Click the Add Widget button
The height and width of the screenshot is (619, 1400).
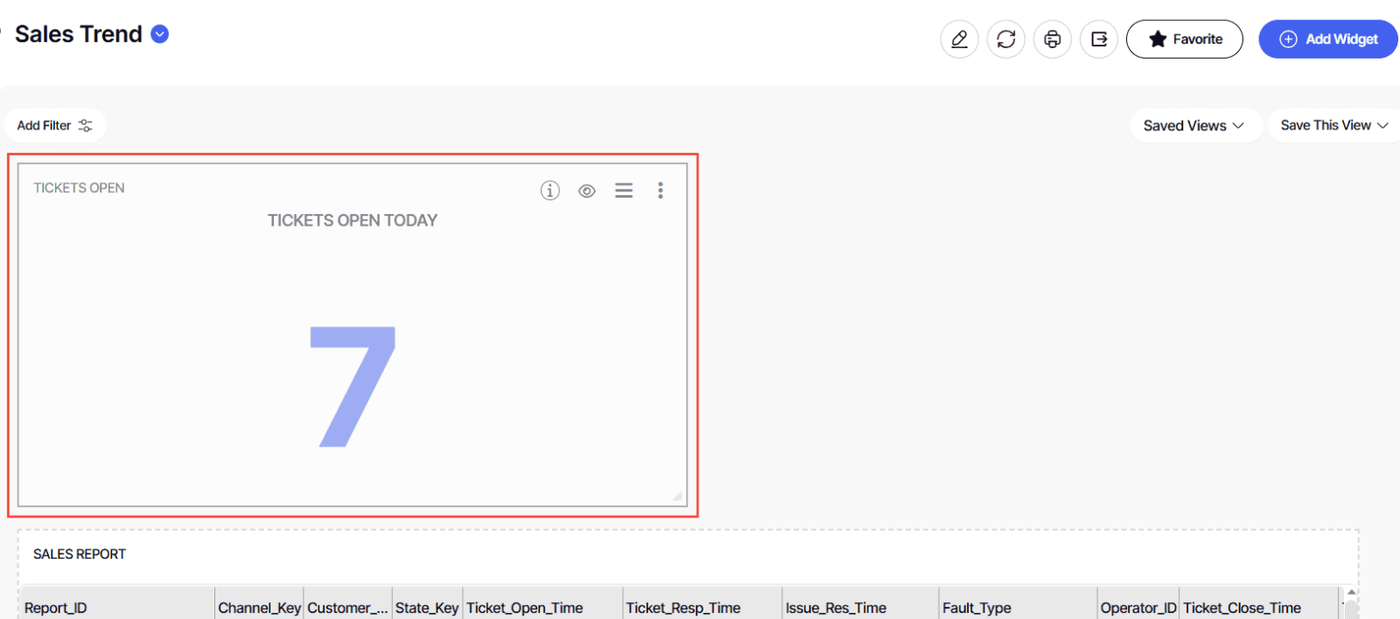(x=1328, y=39)
